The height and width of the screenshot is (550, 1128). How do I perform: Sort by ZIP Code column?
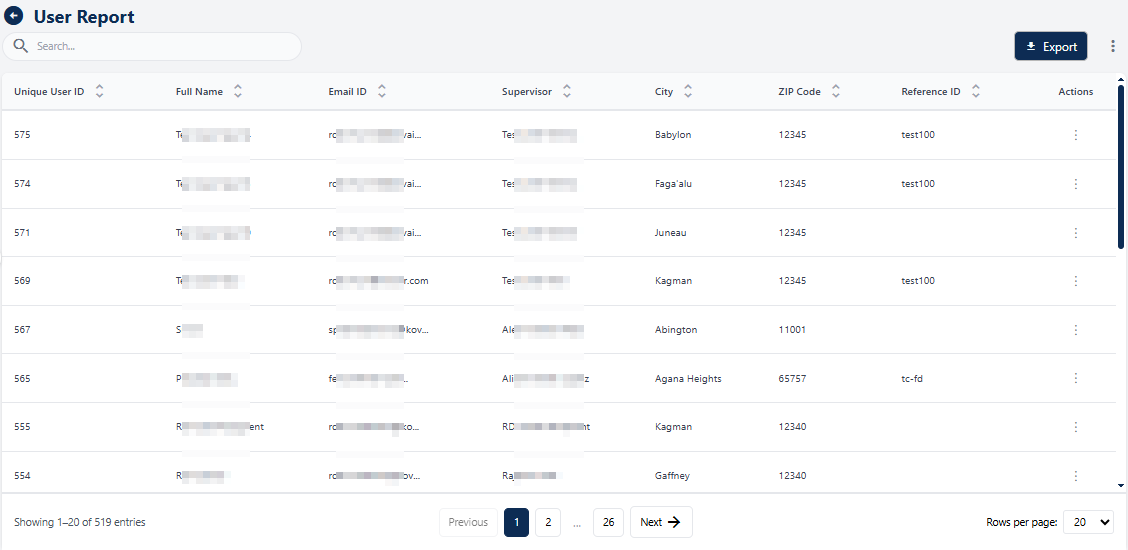pos(835,91)
